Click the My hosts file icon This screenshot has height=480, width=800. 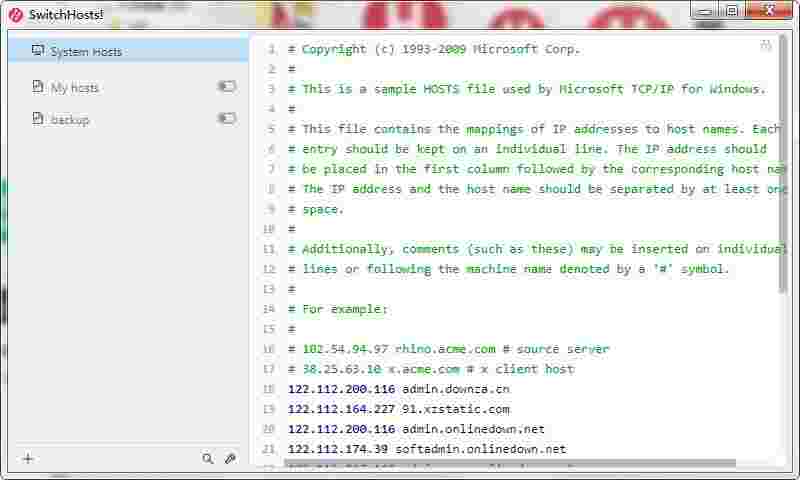click(38, 87)
